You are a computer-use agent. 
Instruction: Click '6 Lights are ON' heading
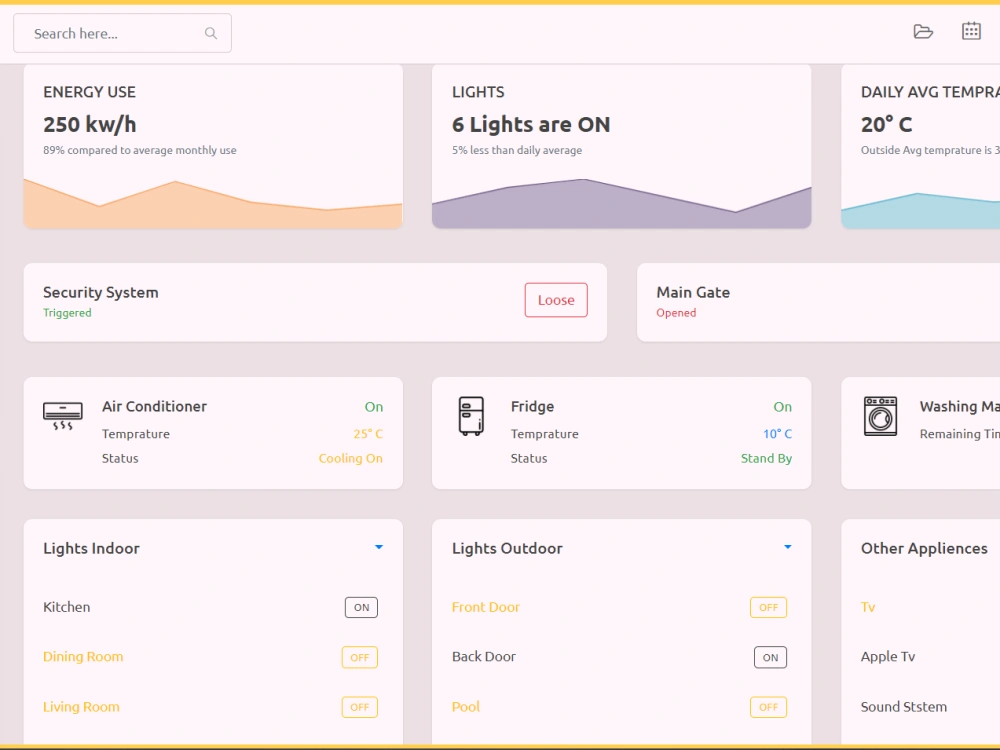531,124
